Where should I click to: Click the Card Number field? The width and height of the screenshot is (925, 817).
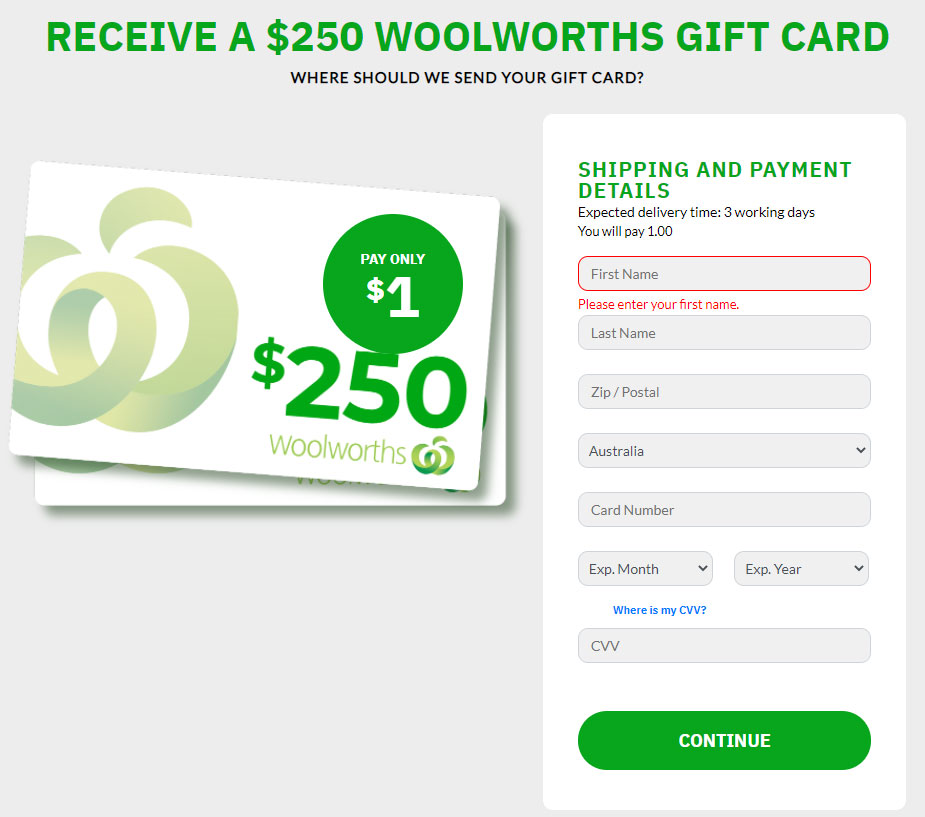point(724,510)
